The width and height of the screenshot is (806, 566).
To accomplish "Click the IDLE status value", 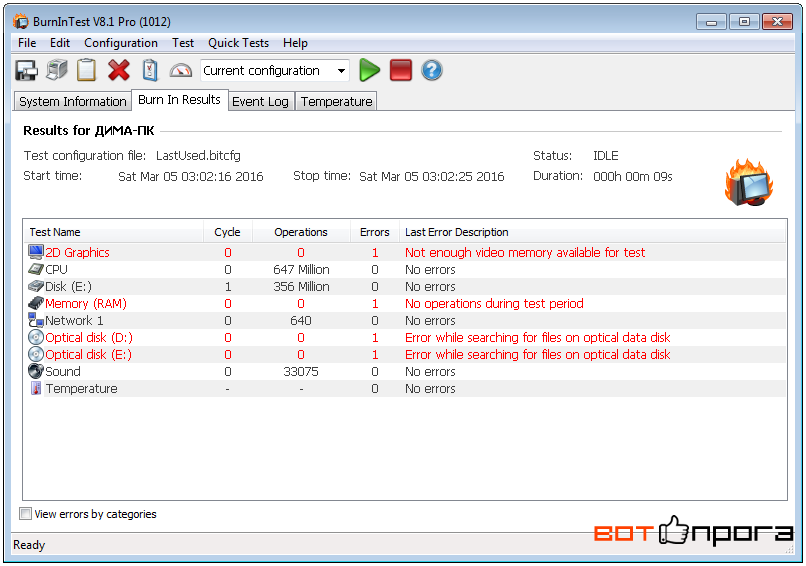I will [x=606, y=155].
